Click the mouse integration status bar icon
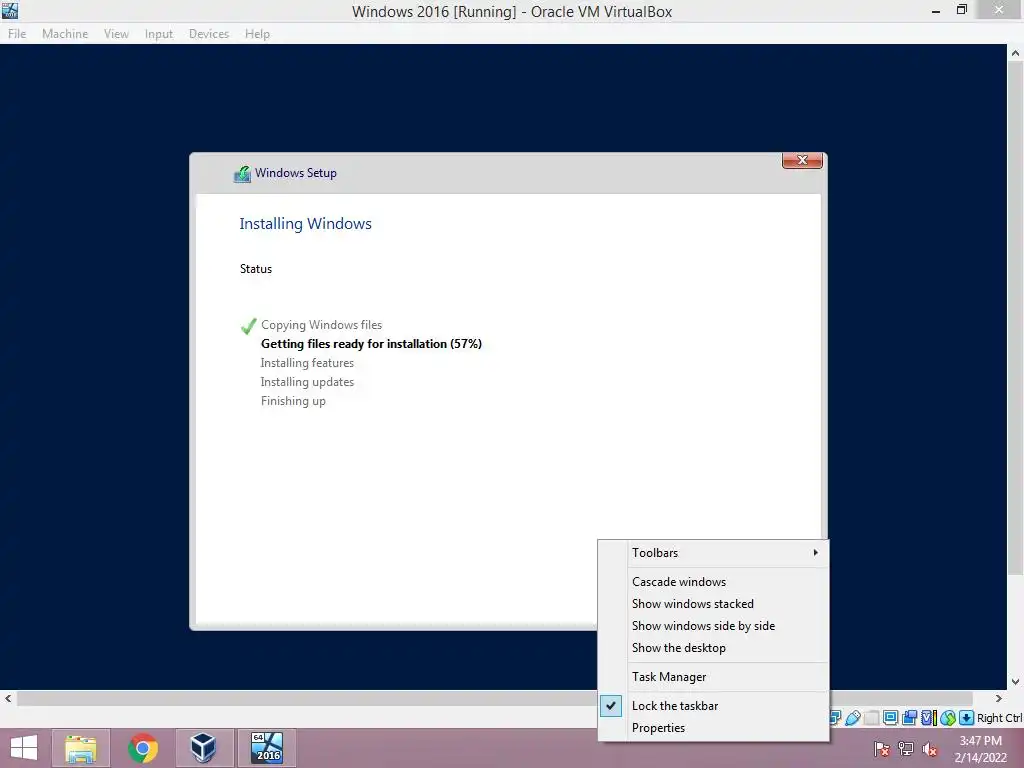 [x=948, y=718]
